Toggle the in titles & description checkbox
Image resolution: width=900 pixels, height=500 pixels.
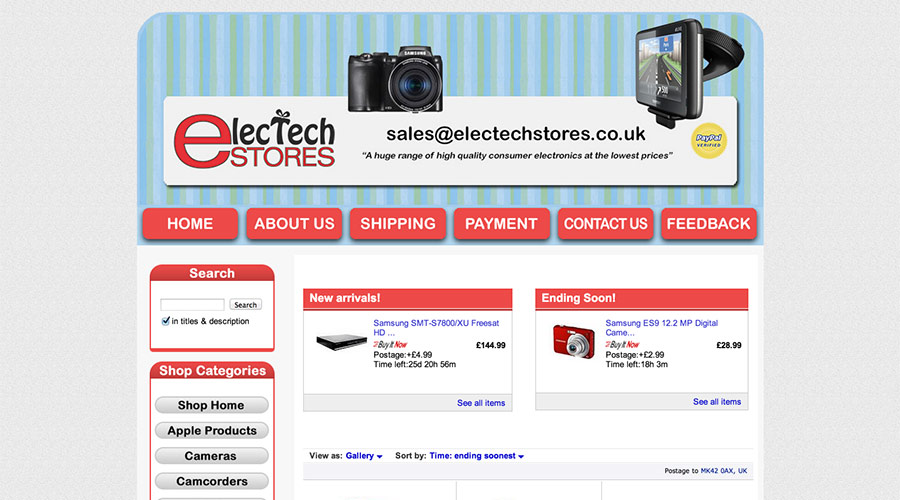[165, 321]
